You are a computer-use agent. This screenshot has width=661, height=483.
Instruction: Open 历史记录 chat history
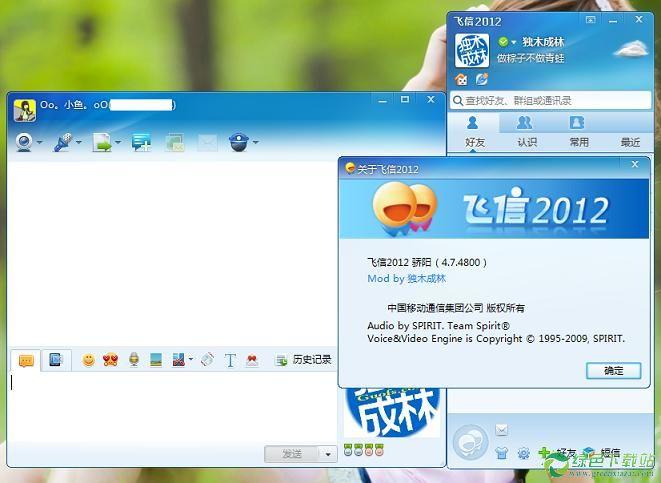(x=304, y=360)
